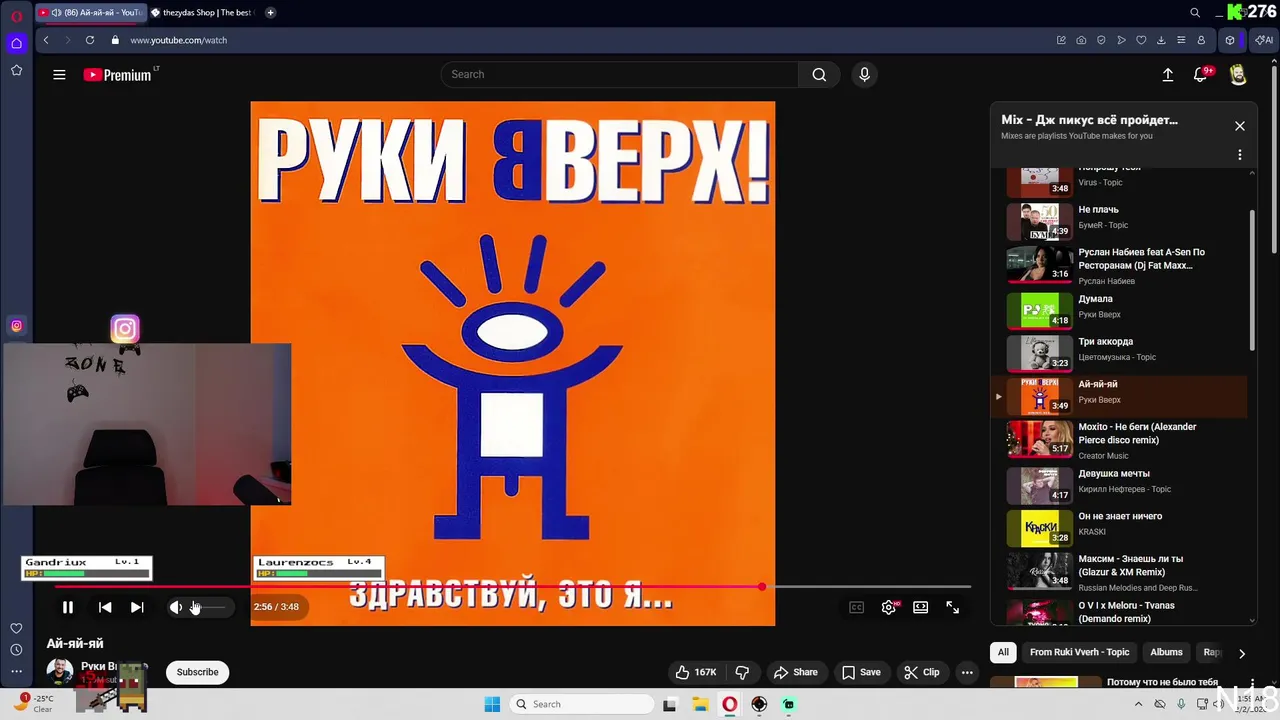Pause the video with the pause button
The width and height of the screenshot is (1280, 720).
pyautogui.click(x=68, y=607)
